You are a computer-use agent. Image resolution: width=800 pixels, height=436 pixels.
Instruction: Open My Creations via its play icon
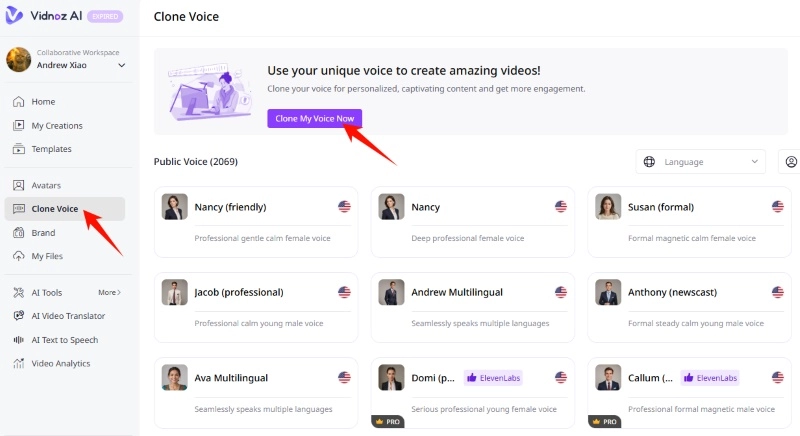tap(19, 125)
